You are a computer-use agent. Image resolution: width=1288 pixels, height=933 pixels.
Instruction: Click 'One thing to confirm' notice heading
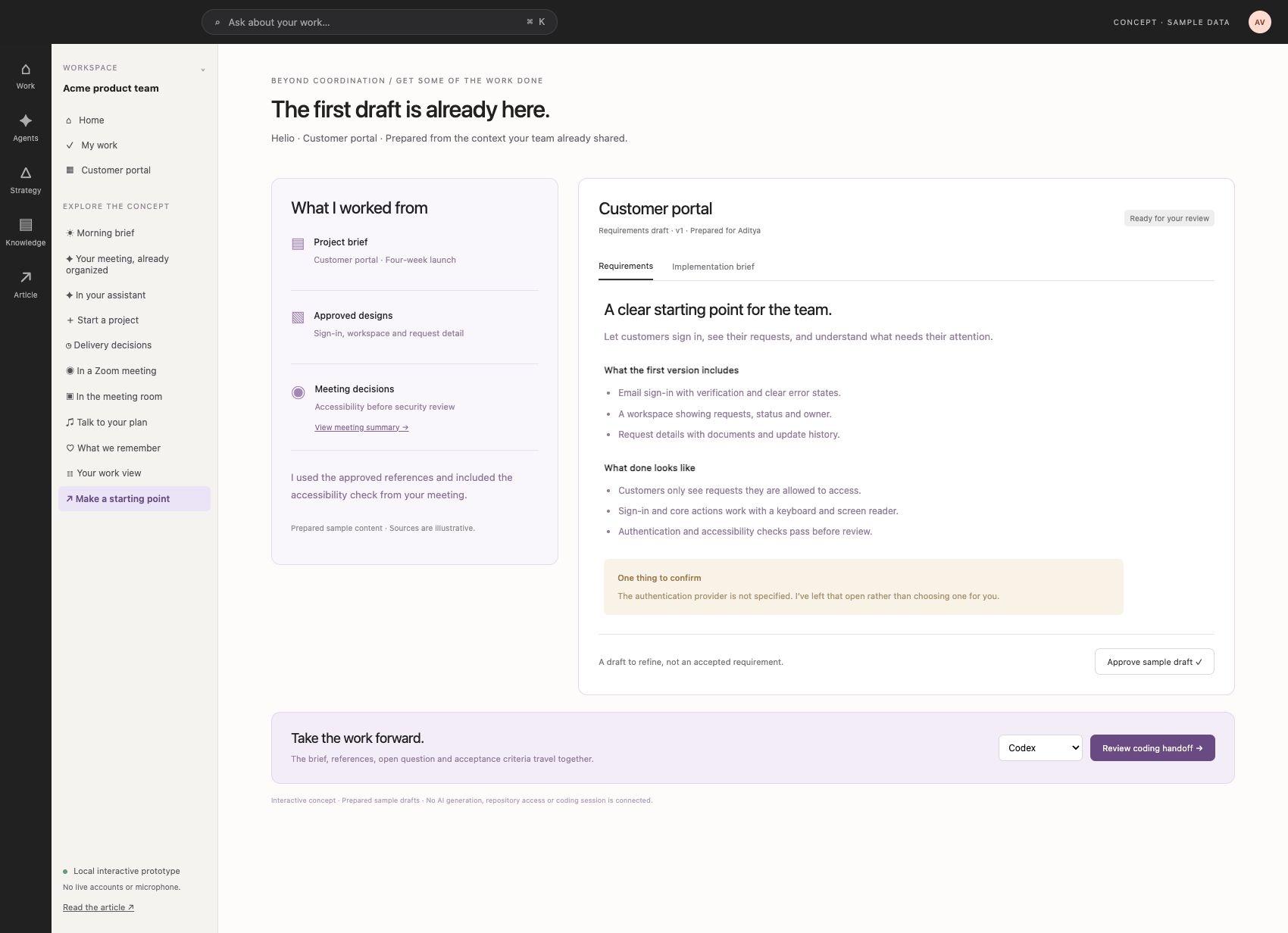tap(659, 578)
